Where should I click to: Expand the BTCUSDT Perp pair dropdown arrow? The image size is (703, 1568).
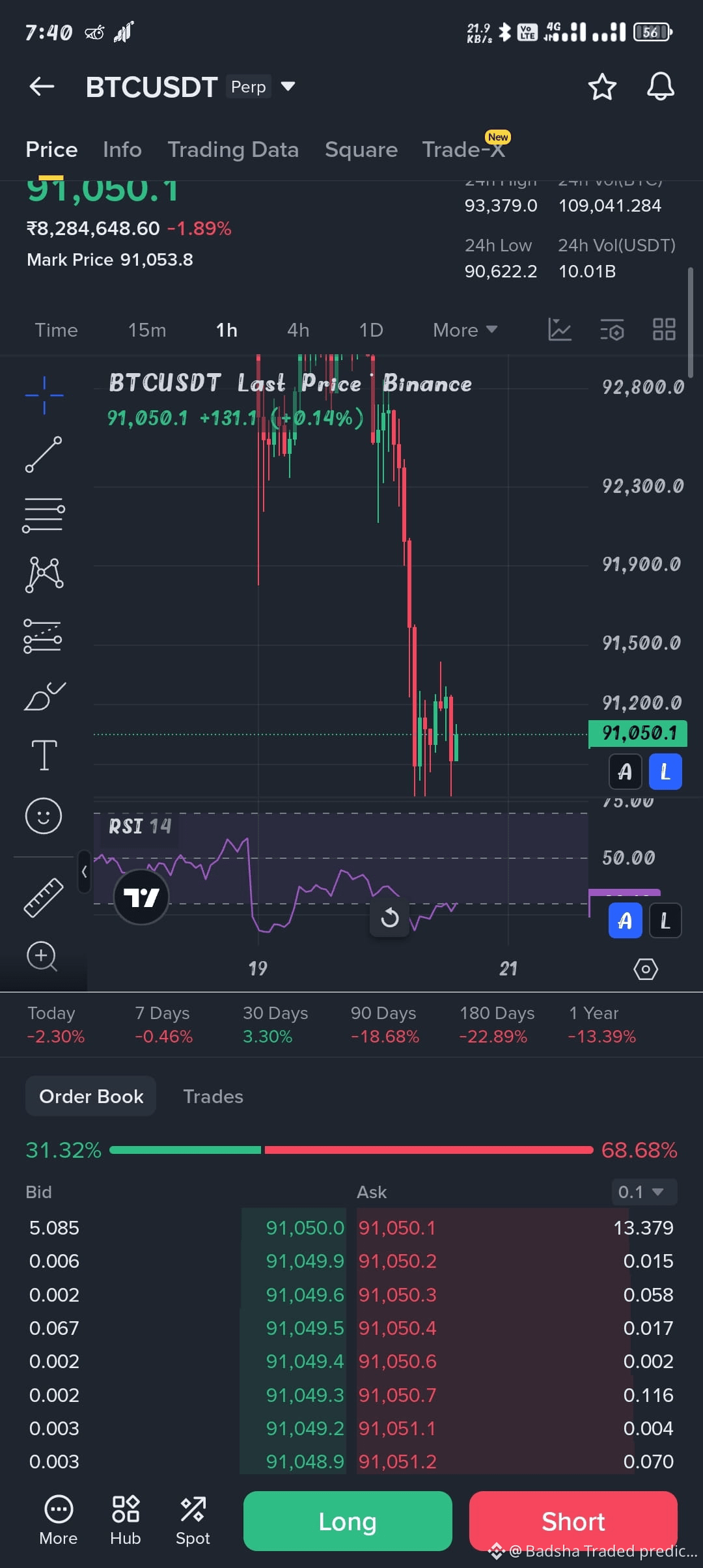[x=288, y=86]
